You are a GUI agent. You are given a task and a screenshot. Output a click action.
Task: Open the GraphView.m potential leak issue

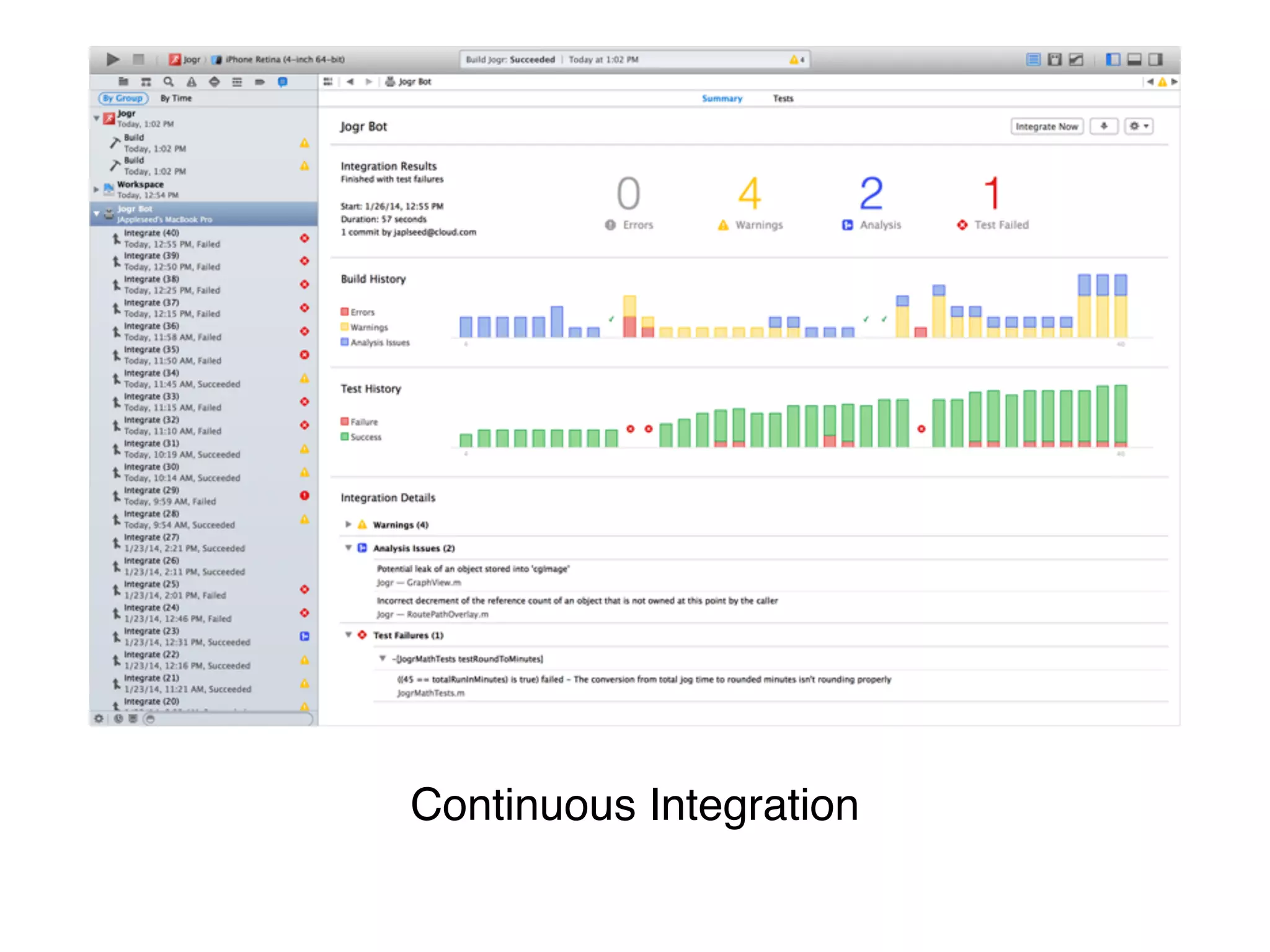tap(772, 575)
